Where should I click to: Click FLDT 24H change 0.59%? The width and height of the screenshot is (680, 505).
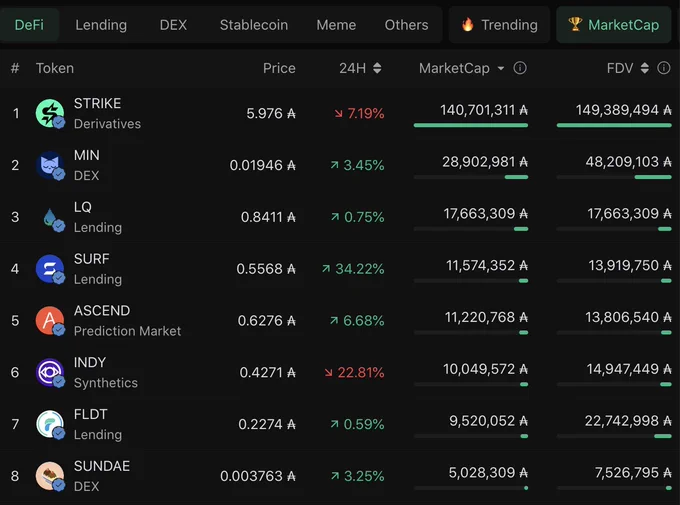[357, 424]
